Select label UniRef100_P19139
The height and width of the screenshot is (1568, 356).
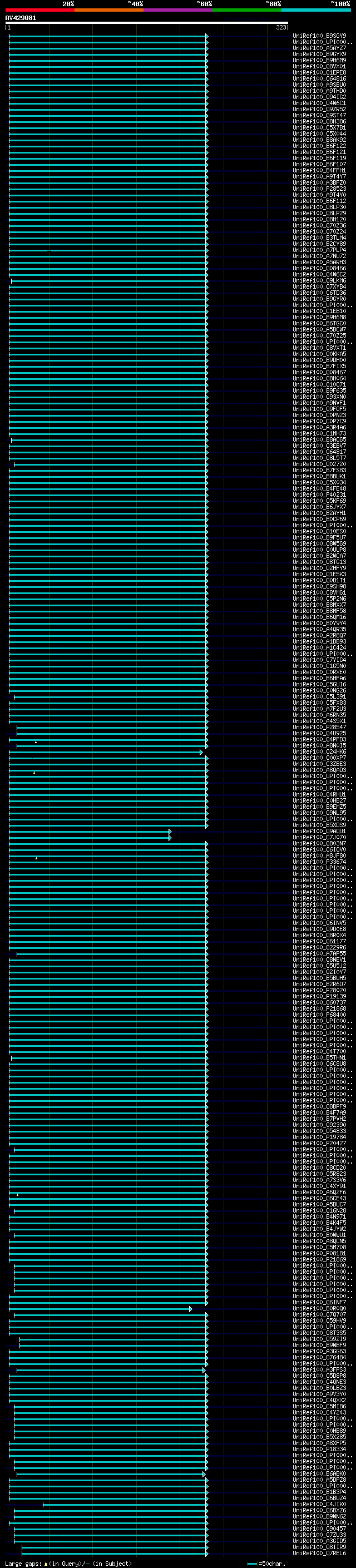pos(319,996)
